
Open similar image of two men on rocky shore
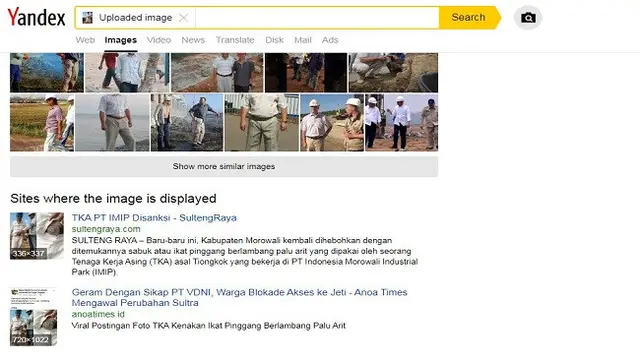point(187,123)
